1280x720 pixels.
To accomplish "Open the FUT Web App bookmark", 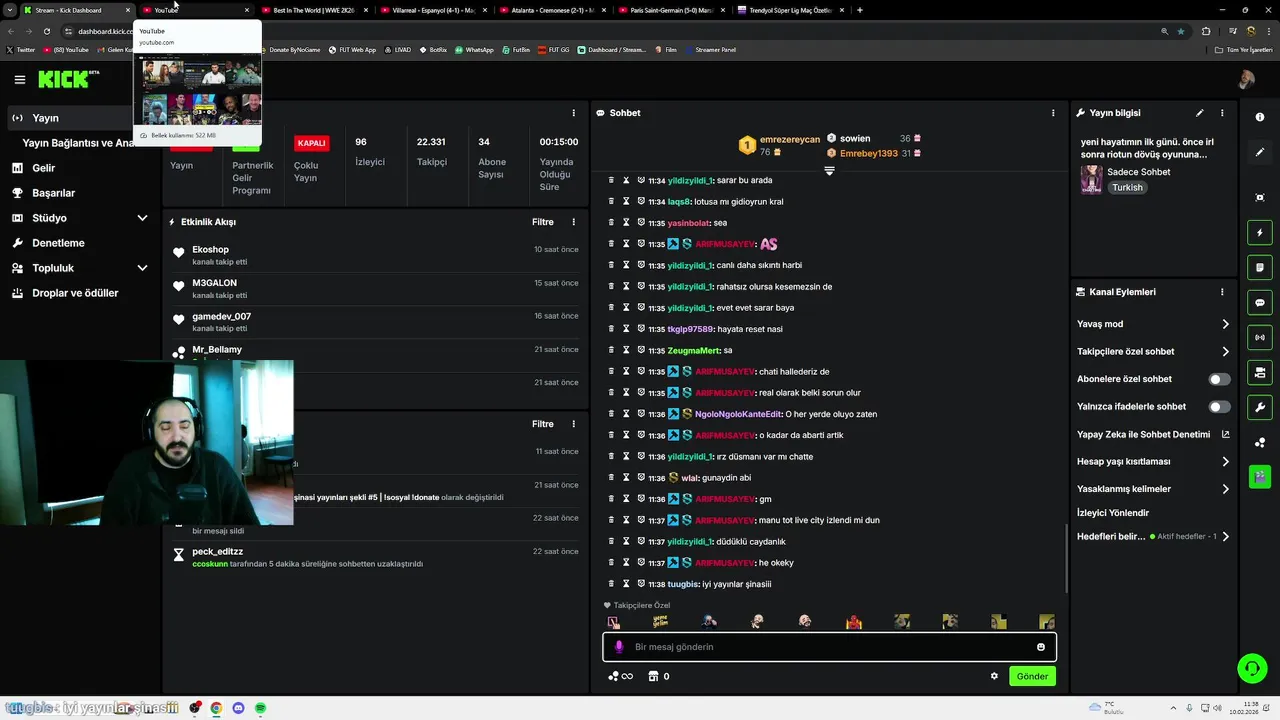I will [x=353, y=49].
